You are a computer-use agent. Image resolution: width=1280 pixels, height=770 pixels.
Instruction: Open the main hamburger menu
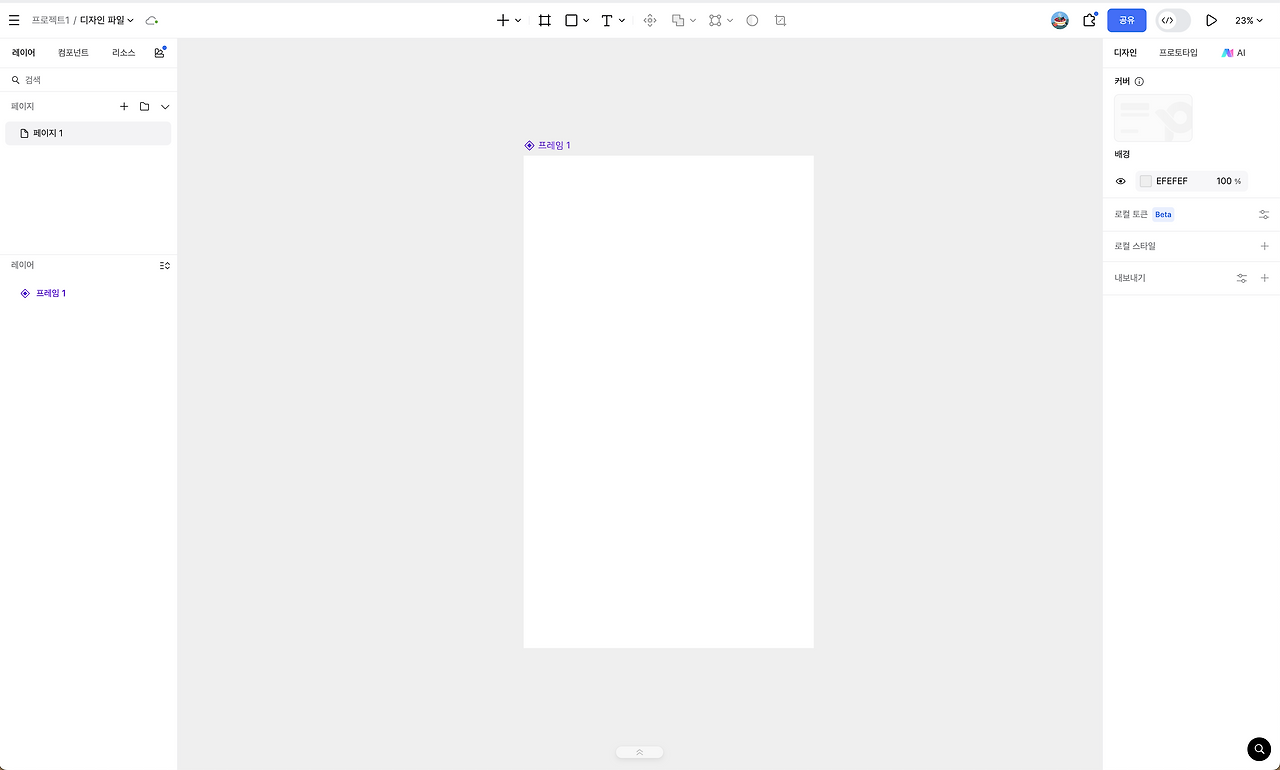14,20
